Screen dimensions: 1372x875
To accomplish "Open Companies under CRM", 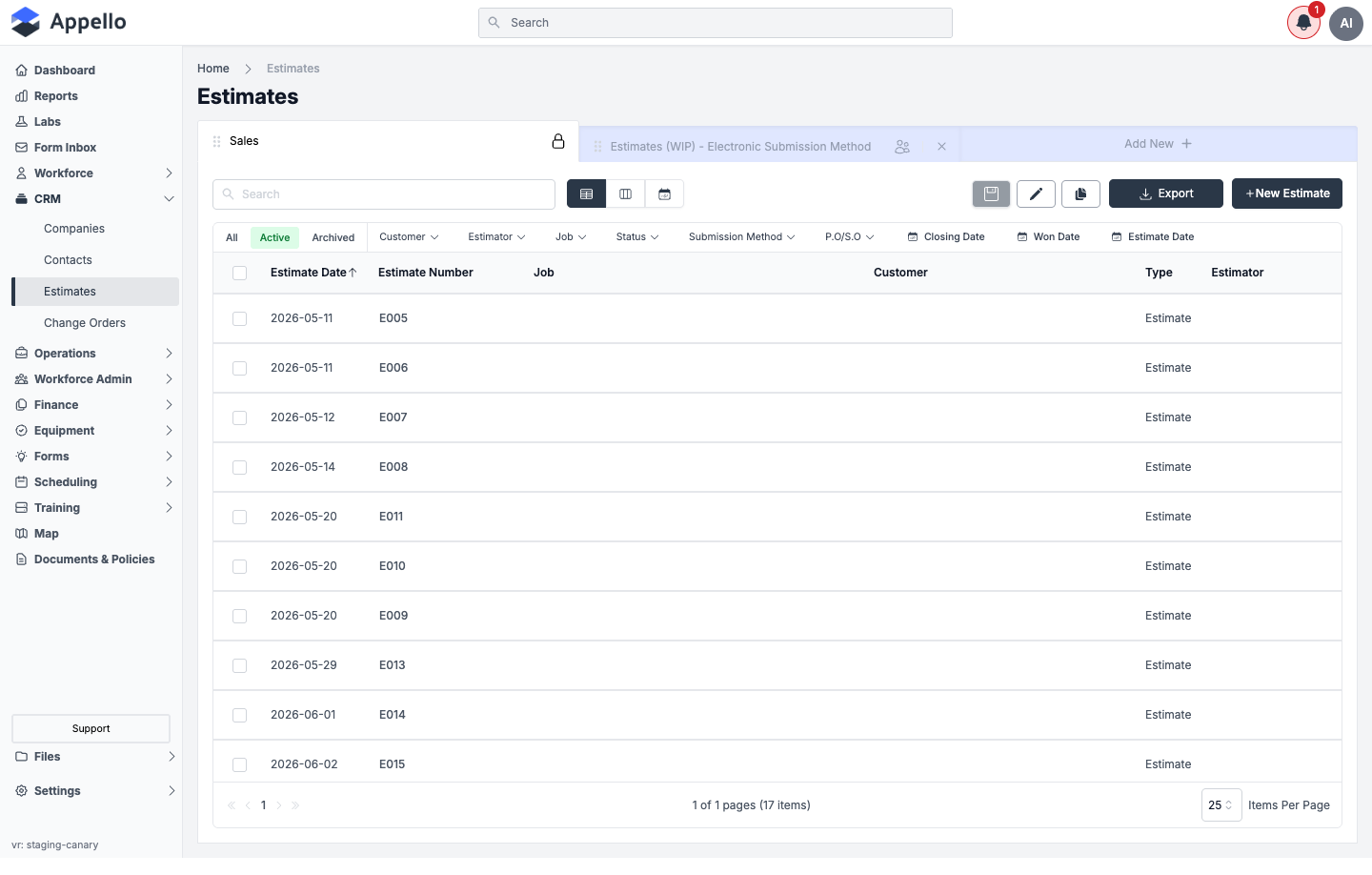I will tap(74, 229).
